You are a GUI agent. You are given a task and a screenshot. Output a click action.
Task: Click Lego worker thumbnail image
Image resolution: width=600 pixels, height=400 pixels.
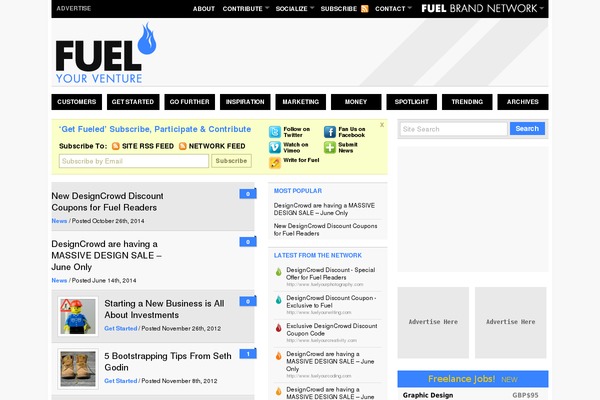click(x=78, y=317)
